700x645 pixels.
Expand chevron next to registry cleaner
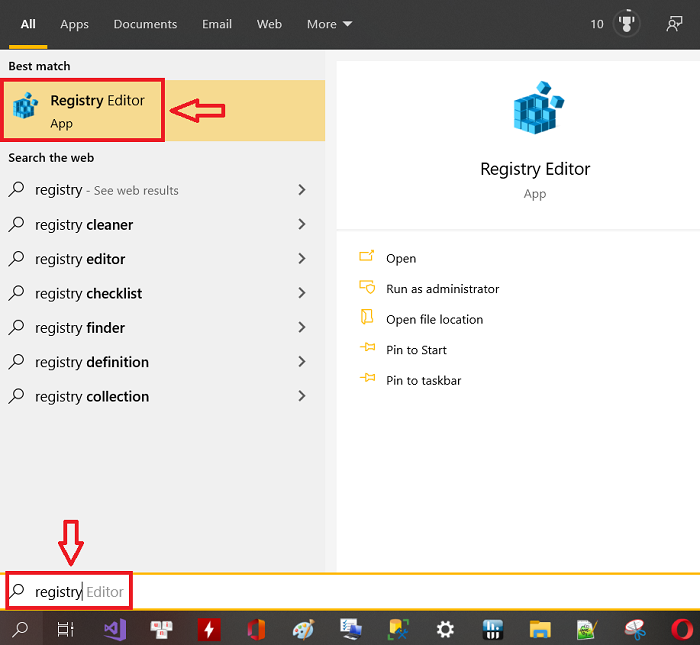point(302,224)
